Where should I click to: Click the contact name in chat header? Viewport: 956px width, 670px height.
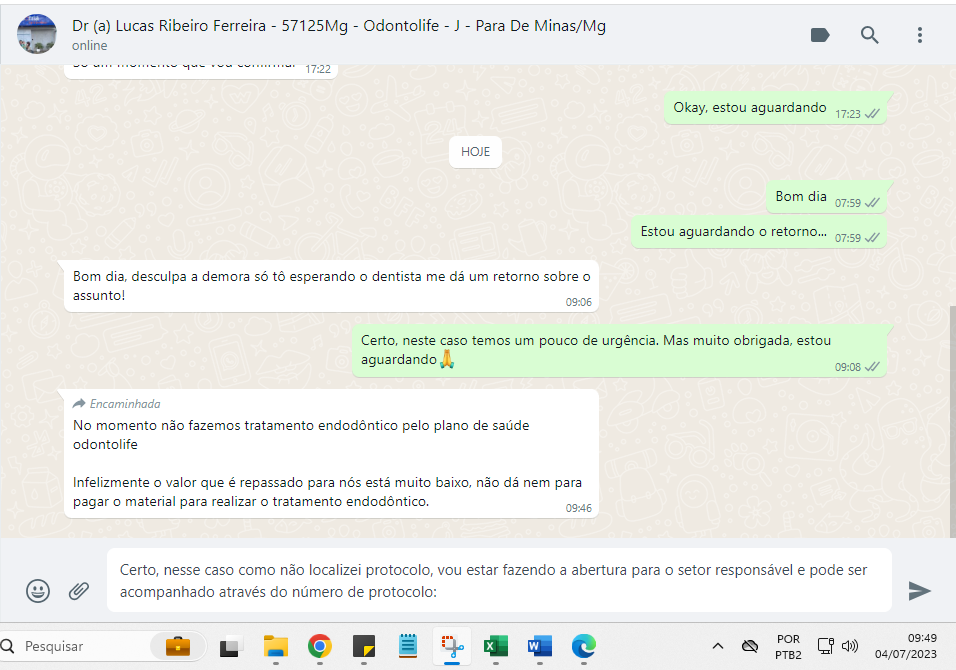pyautogui.click(x=339, y=26)
